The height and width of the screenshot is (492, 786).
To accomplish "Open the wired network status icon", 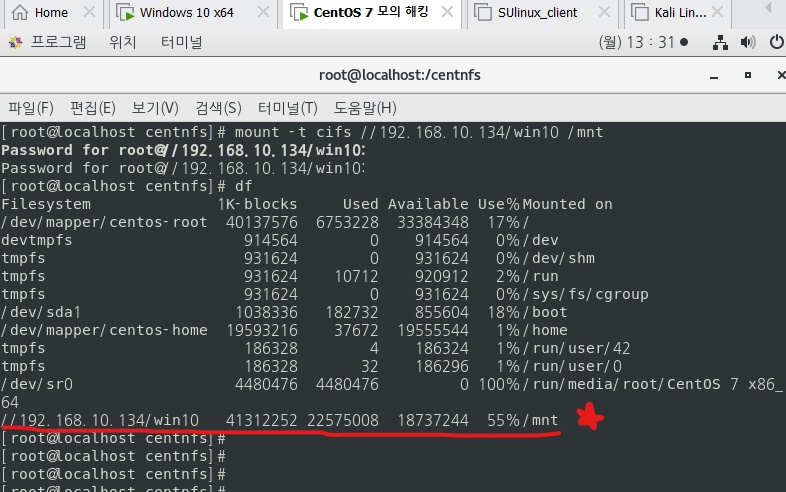I will tap(720, 43).
